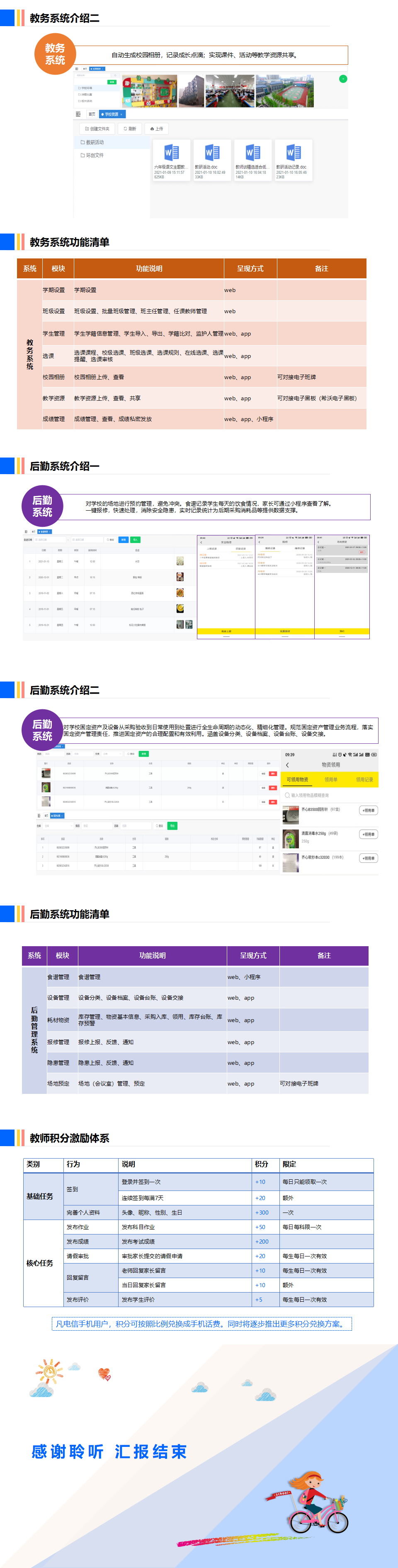398x1568 pixels.
Task: Click +领用单 for 齐心软抄本c32030
Action: coord(368,858)
